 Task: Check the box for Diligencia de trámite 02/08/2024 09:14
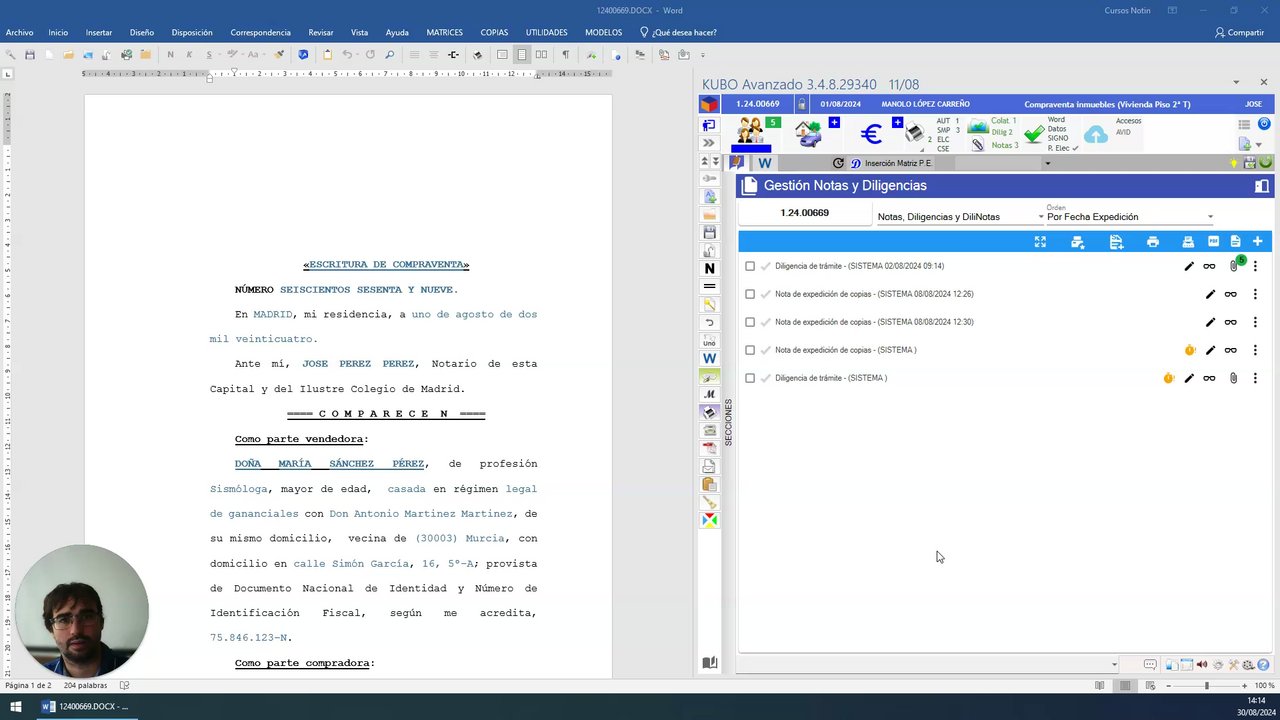[750, 266]
